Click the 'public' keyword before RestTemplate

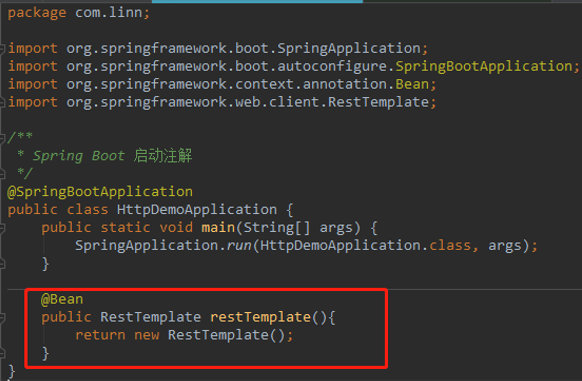pyautogui.click(x=66, y=318)
